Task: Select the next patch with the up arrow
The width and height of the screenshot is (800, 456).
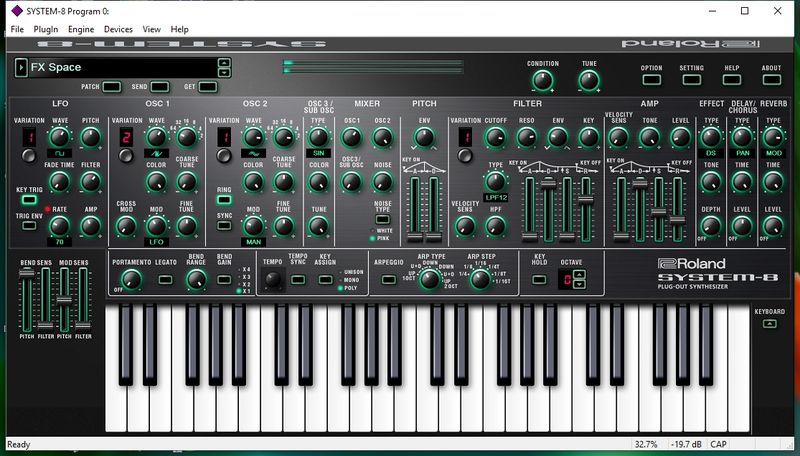Action: click(224, 63)
